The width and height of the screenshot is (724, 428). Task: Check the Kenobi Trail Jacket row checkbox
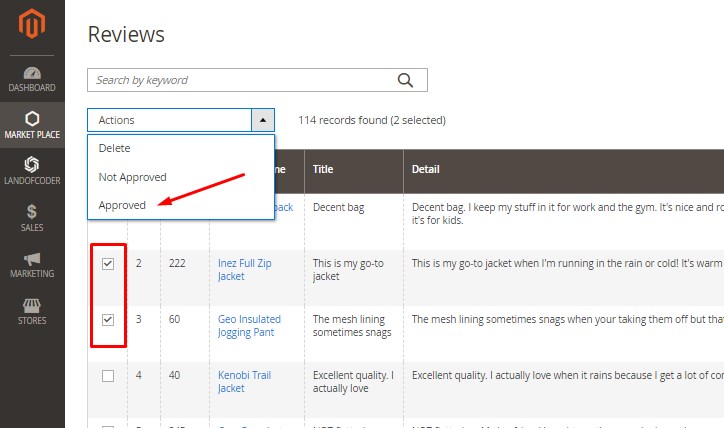tap(108, 376)
